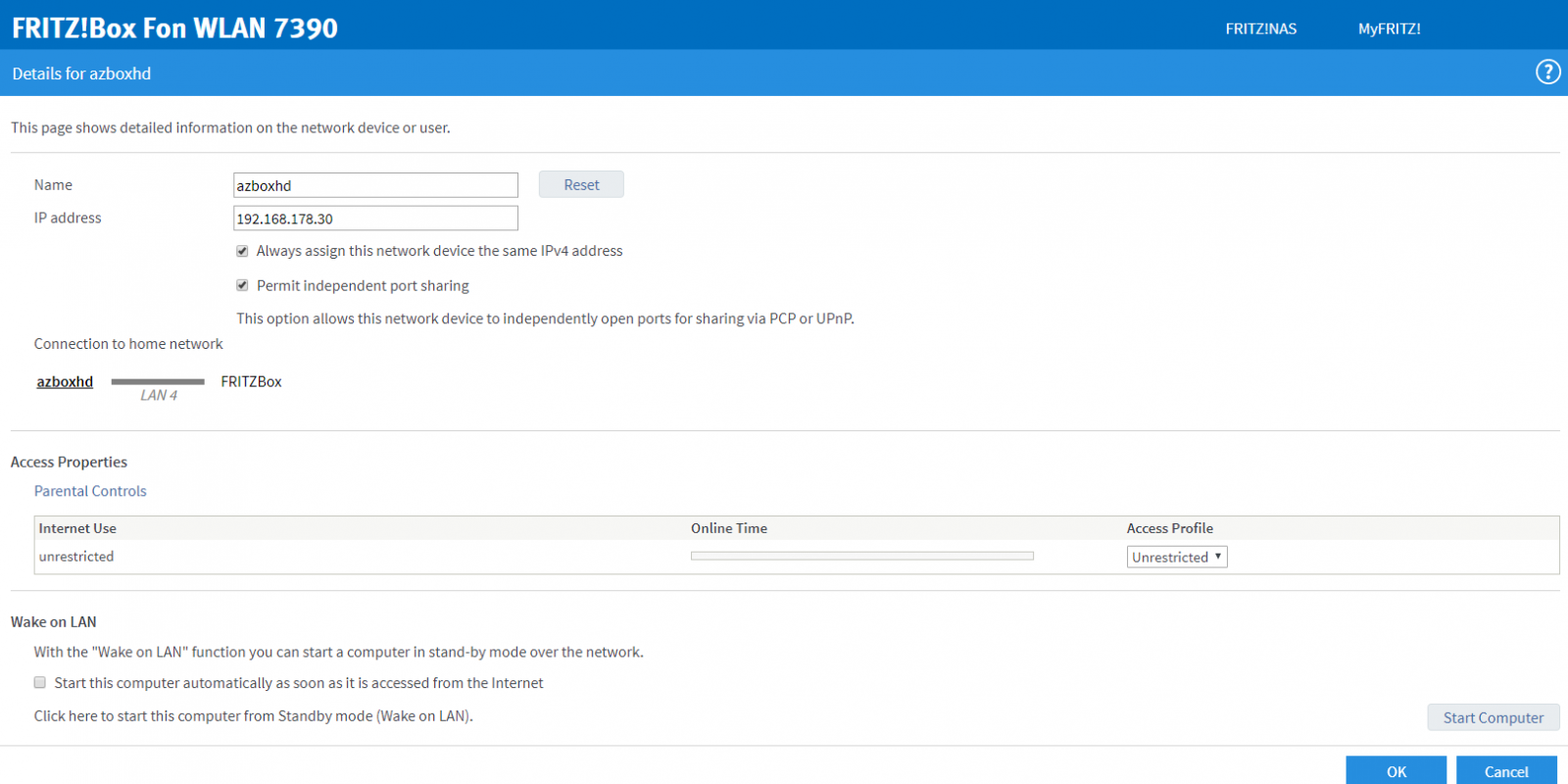
Task: Click the 'Access Profile' column header
Action: tap(1170, 528)
